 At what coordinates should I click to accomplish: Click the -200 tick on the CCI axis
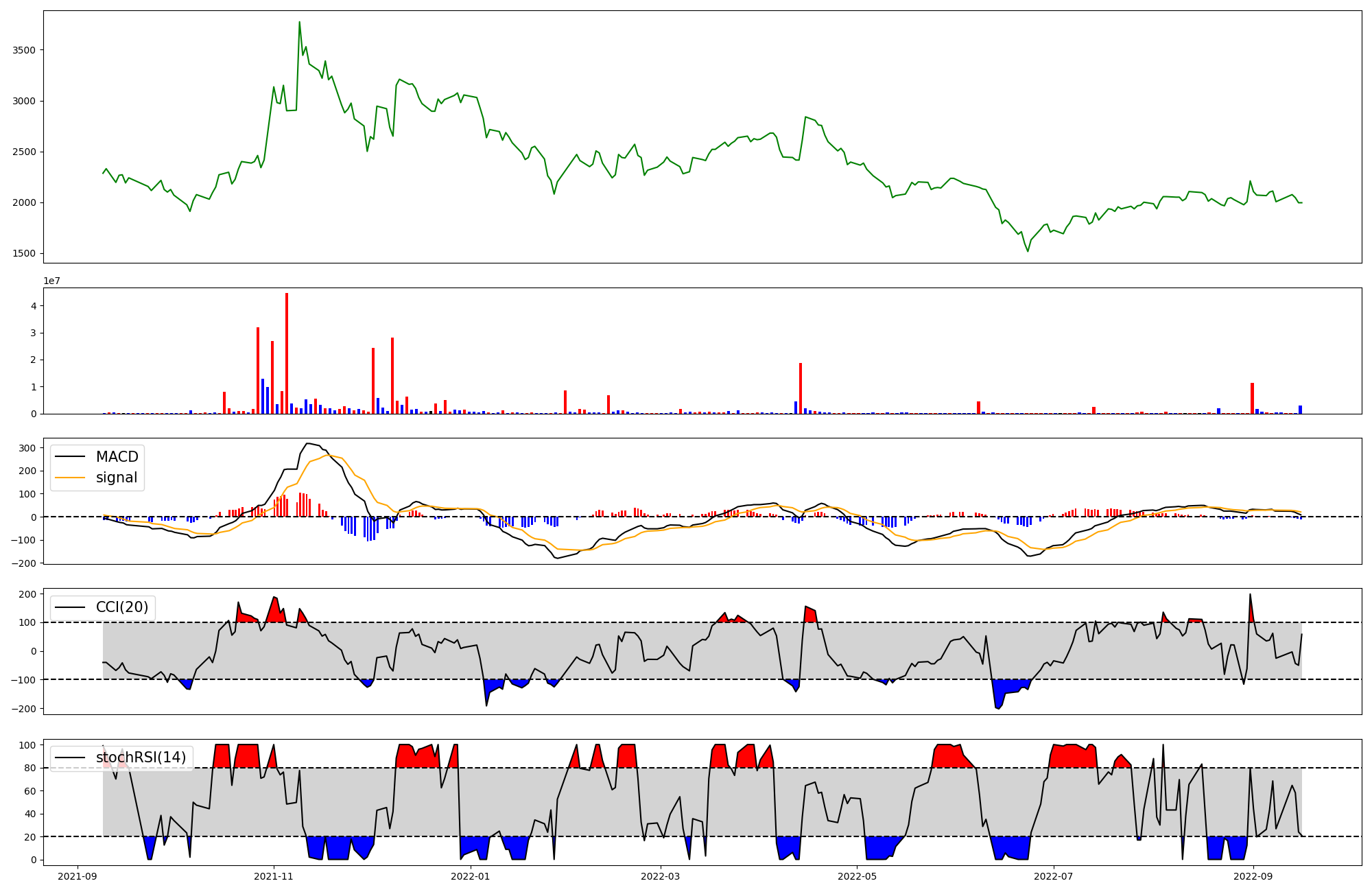(25, 709)
